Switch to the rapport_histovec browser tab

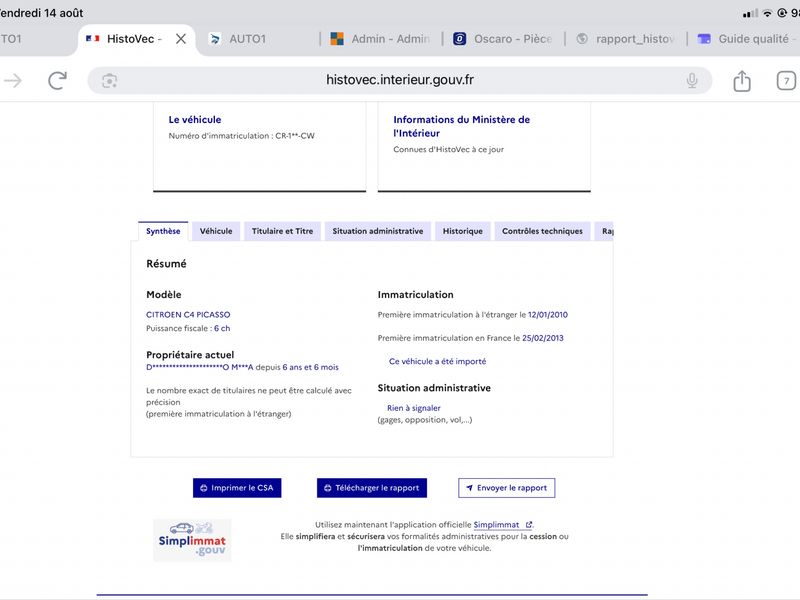pyautogui.click(x=626, y=39)
